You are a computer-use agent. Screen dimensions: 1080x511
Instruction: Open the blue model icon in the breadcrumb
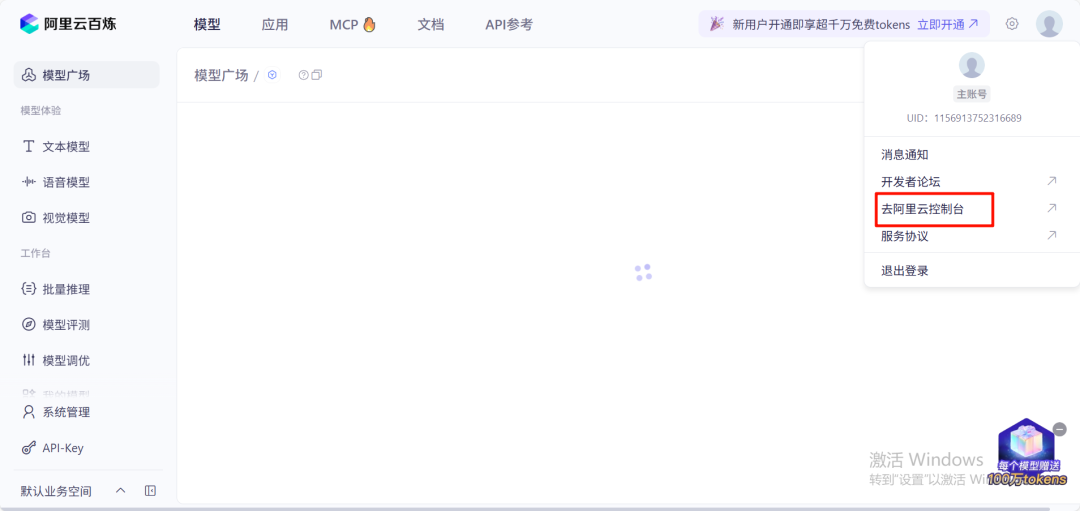point(272,75)
